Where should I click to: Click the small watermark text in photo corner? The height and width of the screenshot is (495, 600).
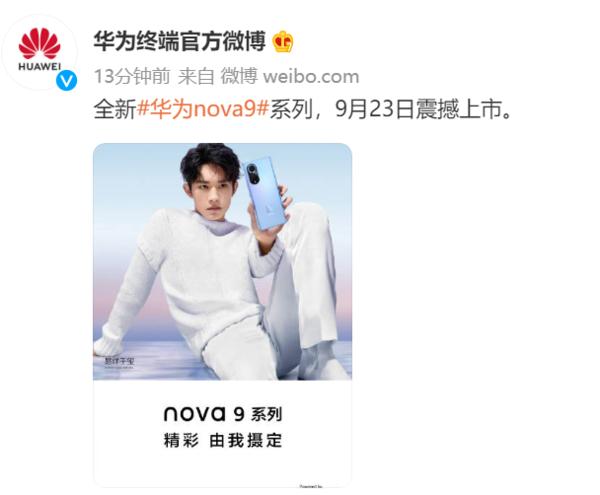[119, 362]
